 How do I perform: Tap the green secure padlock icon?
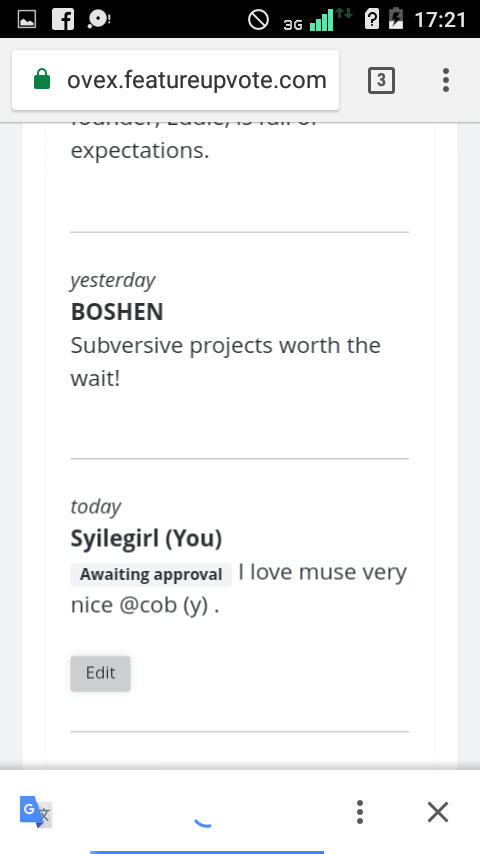pos(42,79)
